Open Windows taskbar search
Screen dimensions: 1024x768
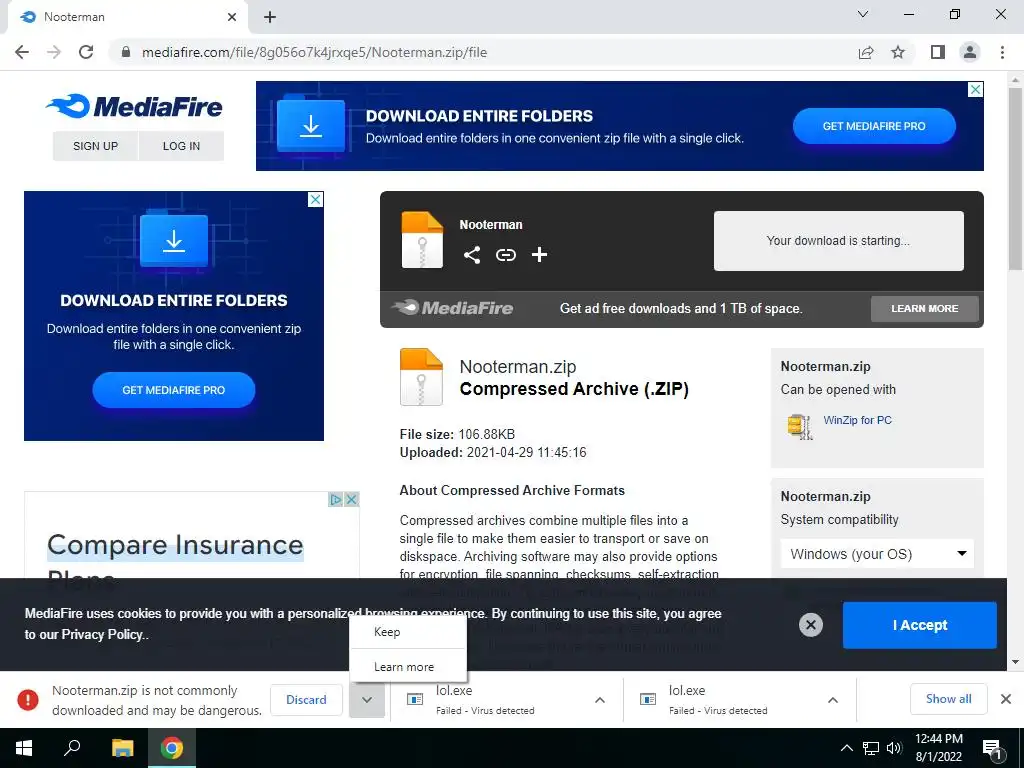(72, 748)
